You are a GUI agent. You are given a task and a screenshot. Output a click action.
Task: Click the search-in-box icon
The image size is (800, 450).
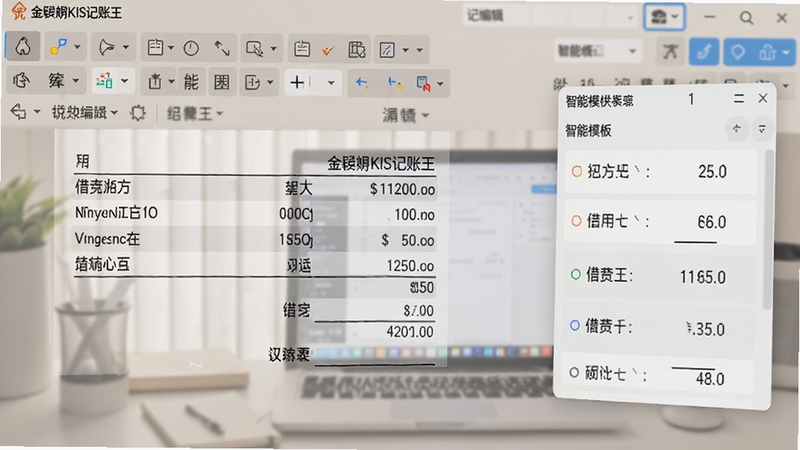click(254, 48)
